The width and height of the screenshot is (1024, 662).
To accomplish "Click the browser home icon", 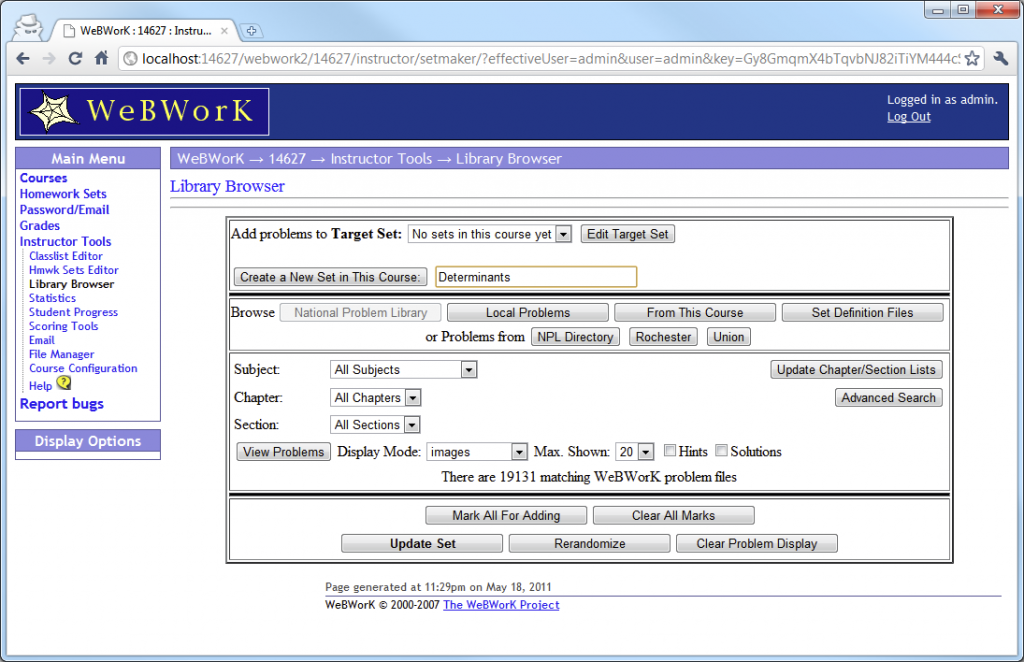I will click(x=99, y=59).
